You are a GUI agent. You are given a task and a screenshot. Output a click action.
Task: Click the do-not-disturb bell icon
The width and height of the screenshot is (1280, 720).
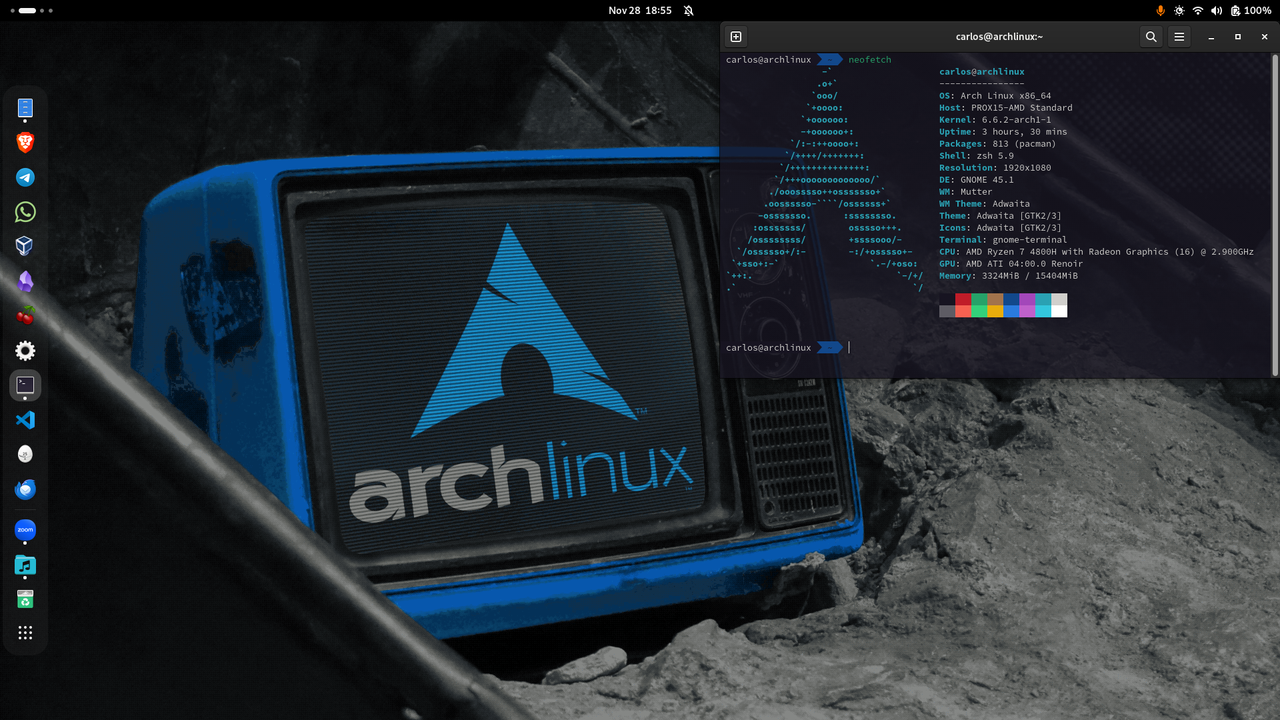[689, 10]
